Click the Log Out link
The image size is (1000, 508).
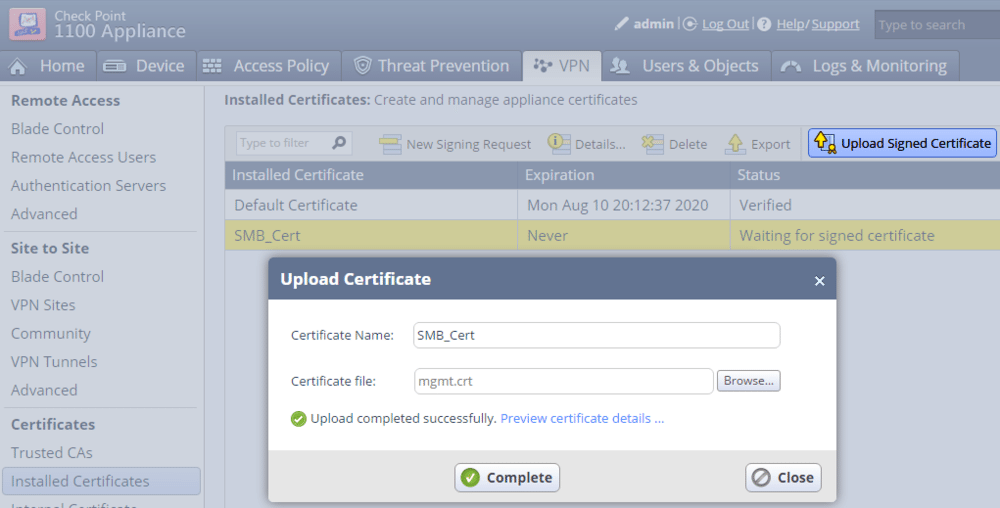[725, 24]
